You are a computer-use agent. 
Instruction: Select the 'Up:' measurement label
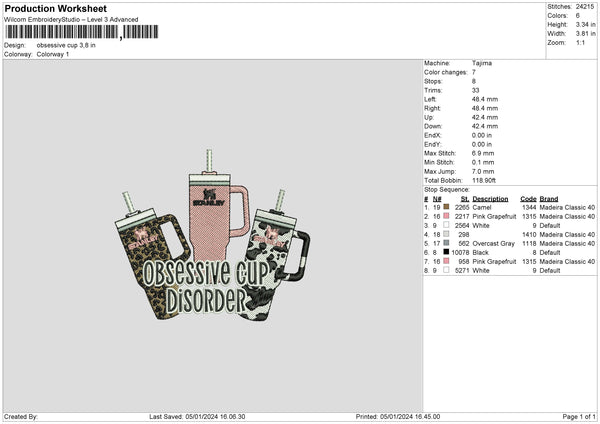click(x=429, y=117)
